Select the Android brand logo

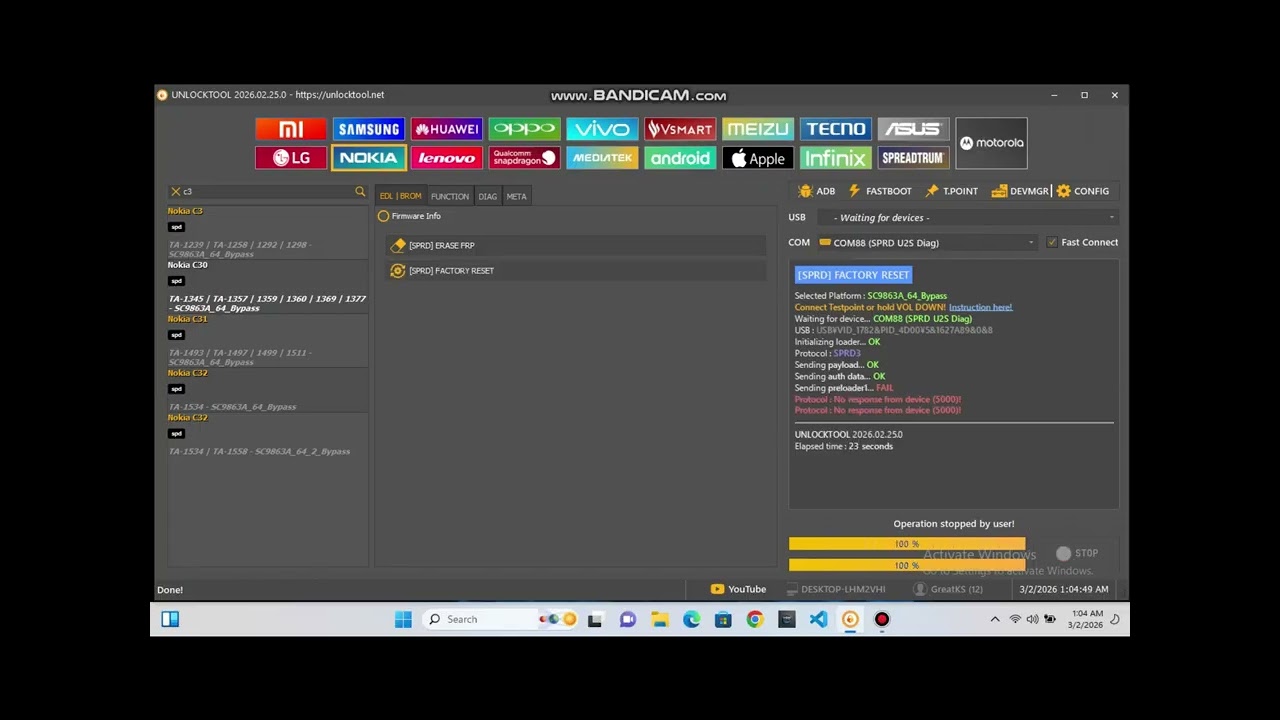(680, 158)
